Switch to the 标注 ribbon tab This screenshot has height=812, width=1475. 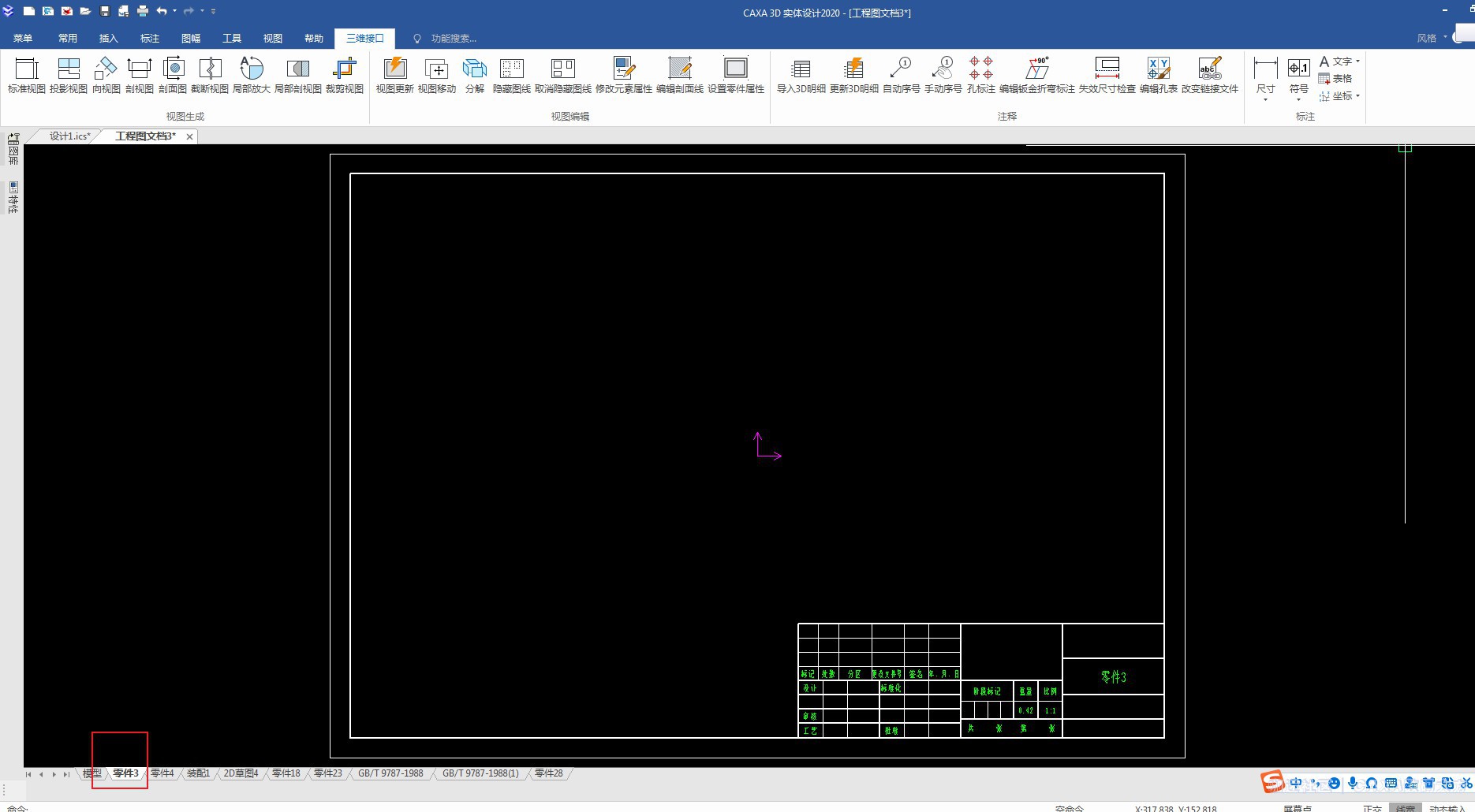pyautogui.click(x=149, y=38)
